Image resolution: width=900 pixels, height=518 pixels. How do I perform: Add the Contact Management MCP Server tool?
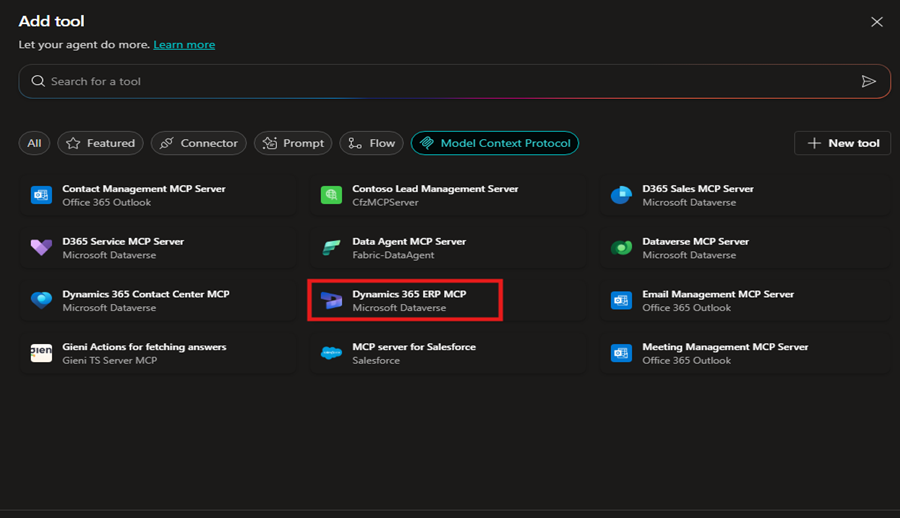[x=158, y=195]
